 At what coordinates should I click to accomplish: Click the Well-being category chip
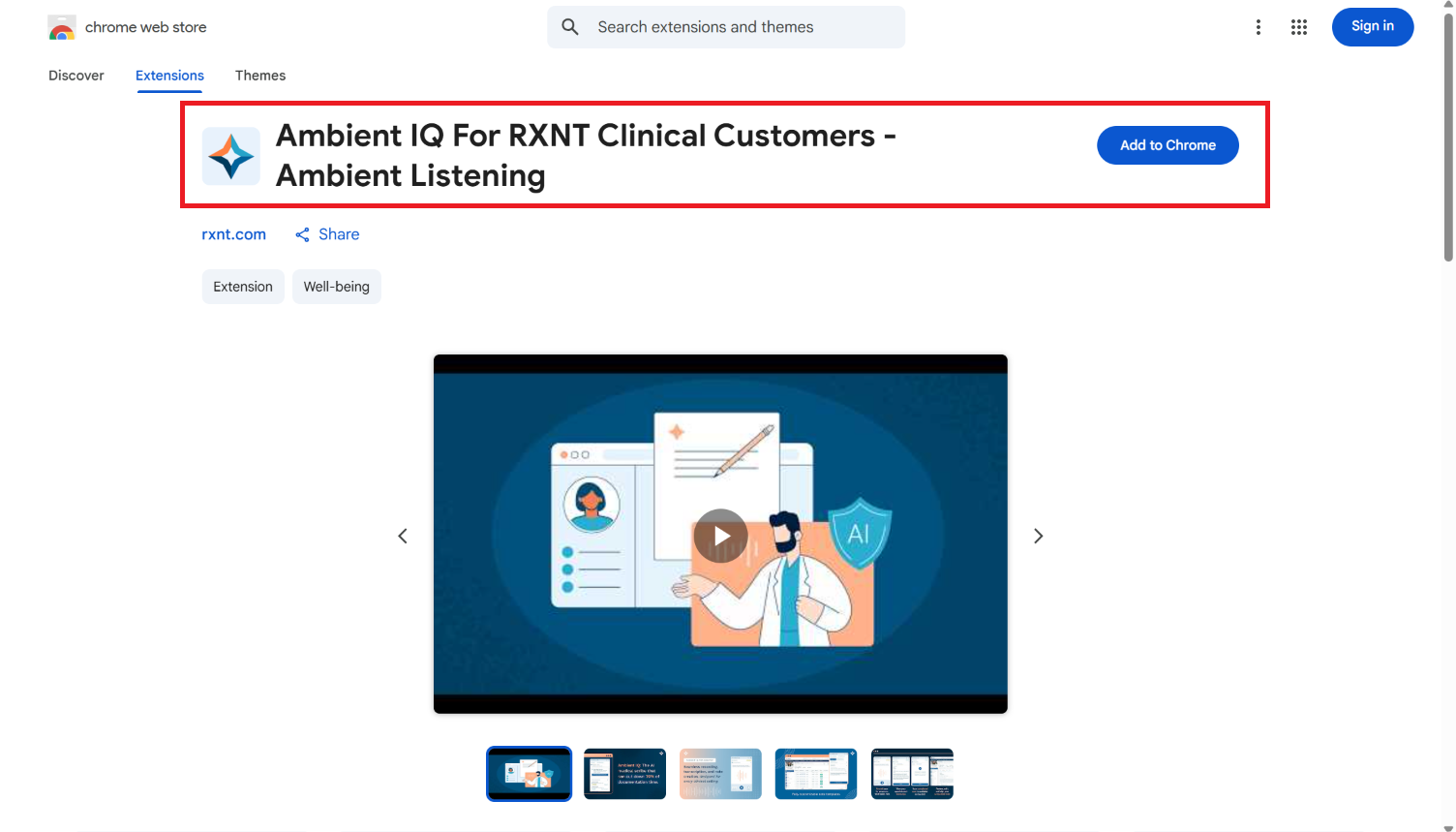tap(336, 287)
